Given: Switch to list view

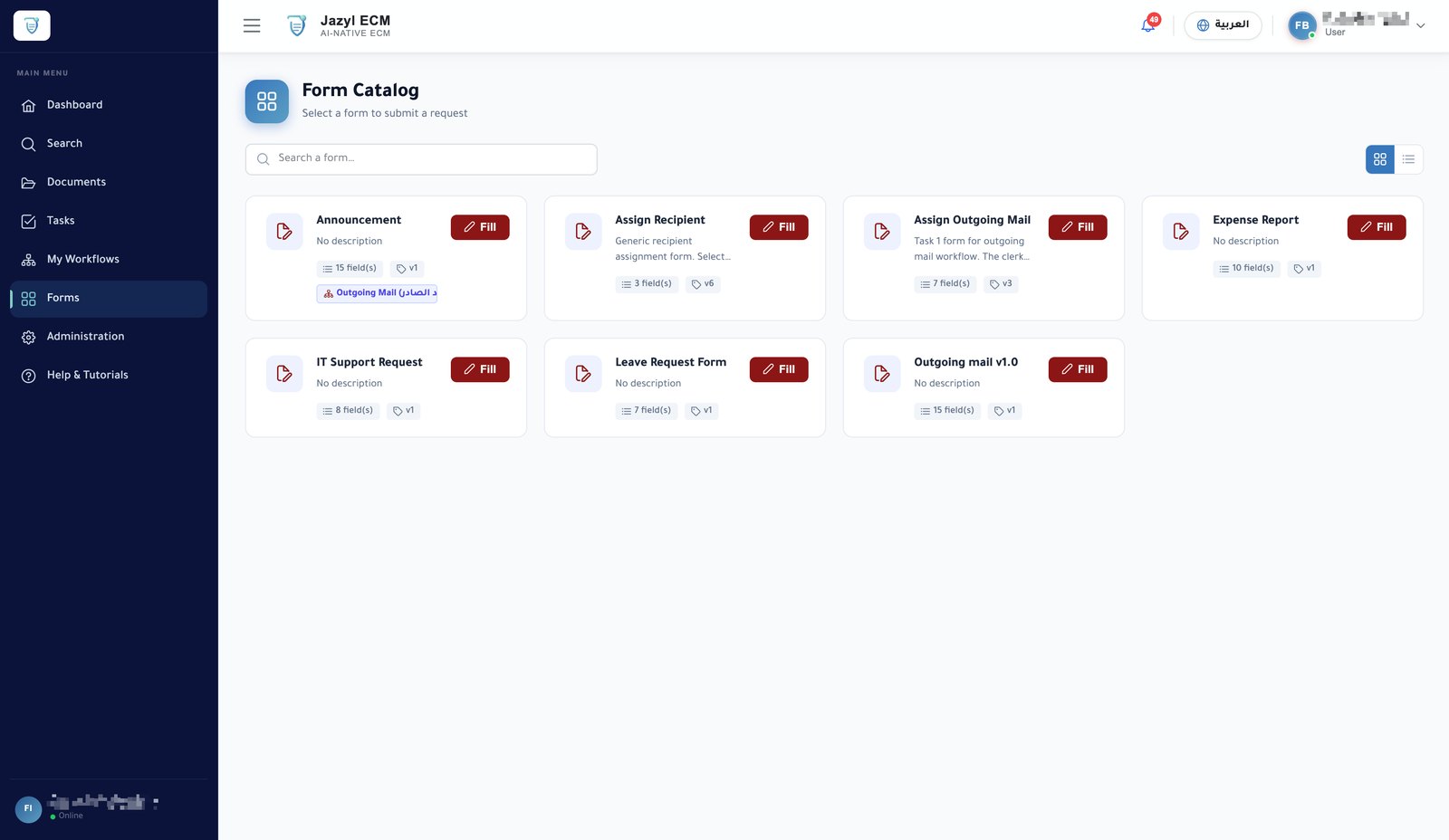Looking at the screenshot, I should 1408,159.
